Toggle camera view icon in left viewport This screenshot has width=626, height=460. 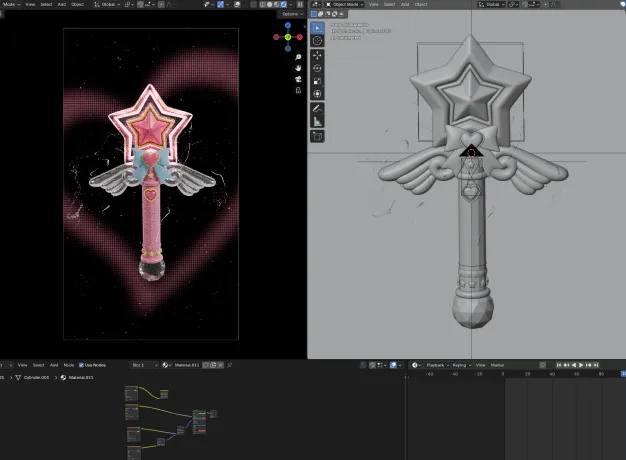[x=298, y=79]
